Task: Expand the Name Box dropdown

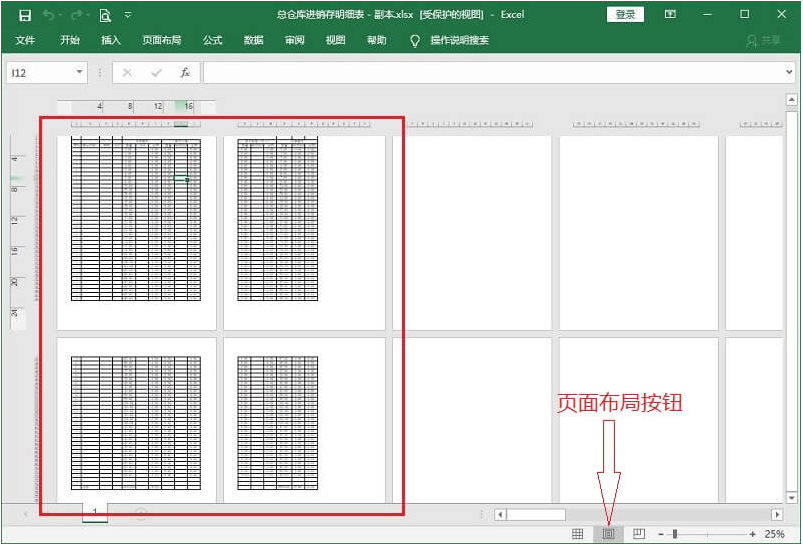Action: (79, 73)
